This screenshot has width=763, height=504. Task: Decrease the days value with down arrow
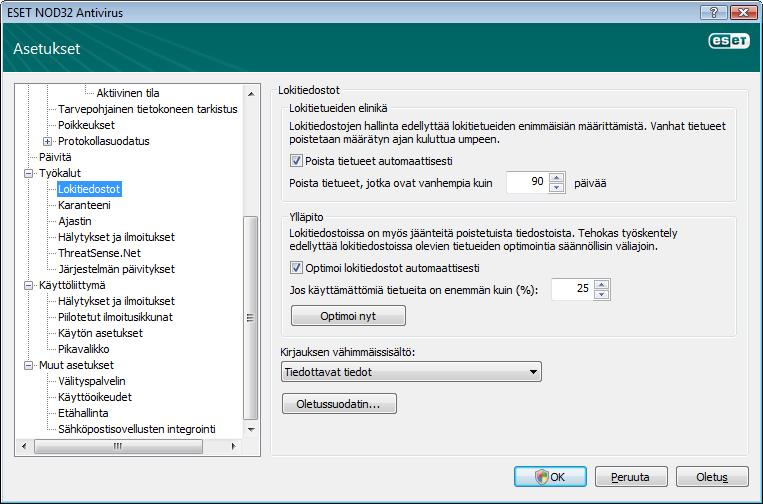[x=557, y=188]
